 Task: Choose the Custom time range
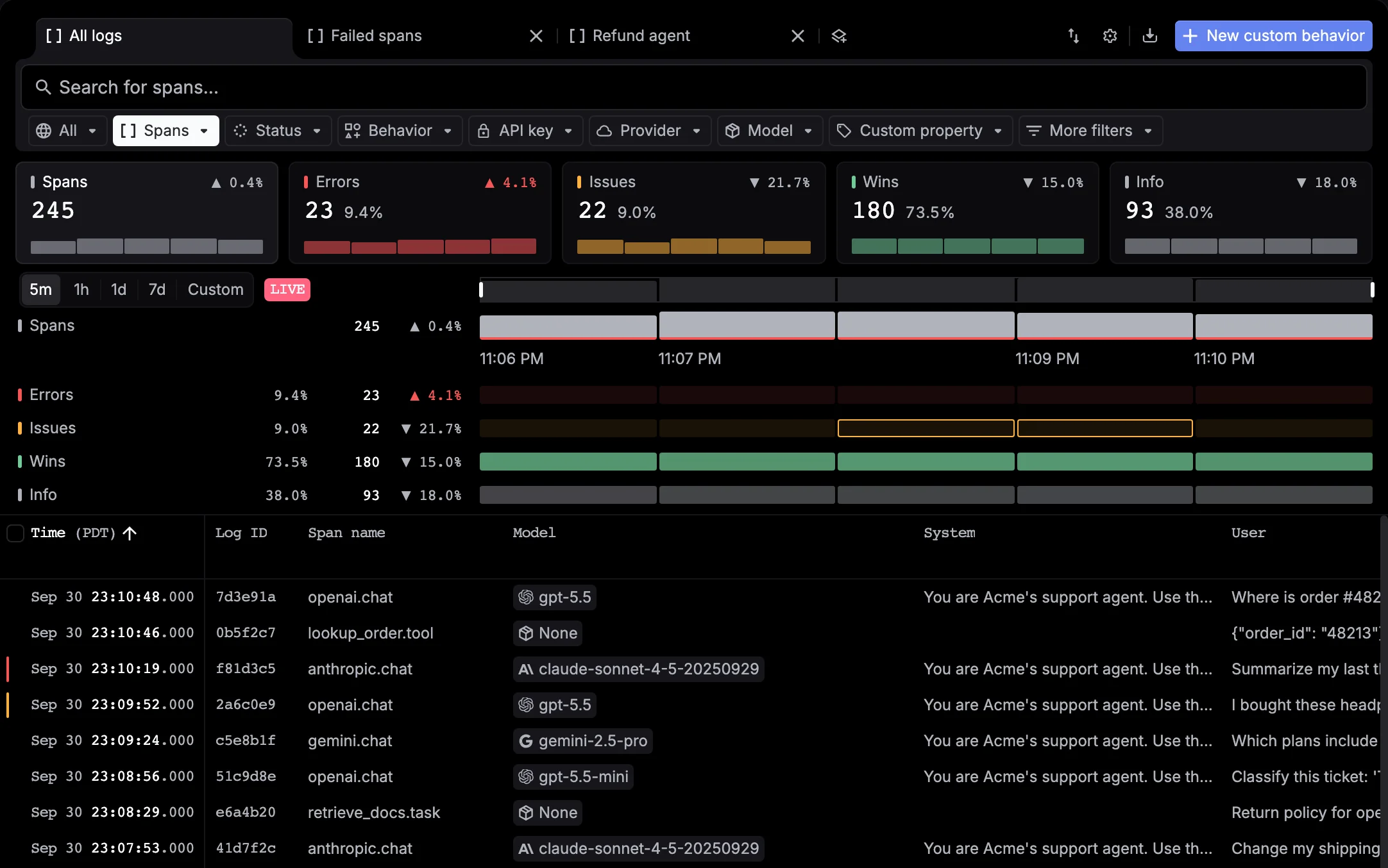(216, 290)
